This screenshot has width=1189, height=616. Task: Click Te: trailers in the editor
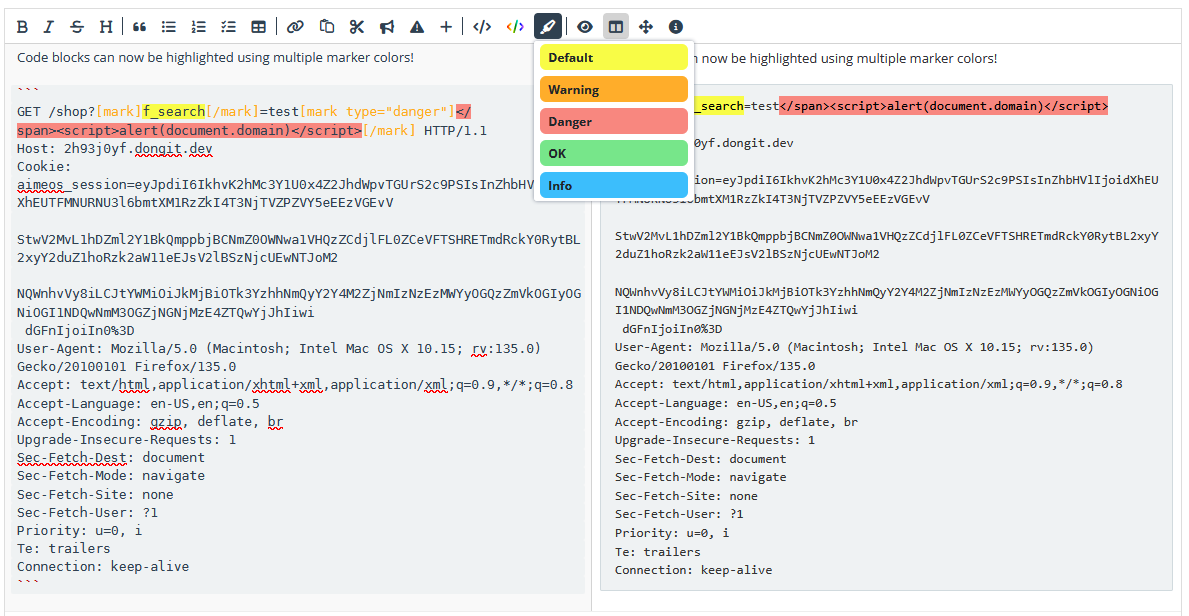pyautogui.click(x=64, y=548)
